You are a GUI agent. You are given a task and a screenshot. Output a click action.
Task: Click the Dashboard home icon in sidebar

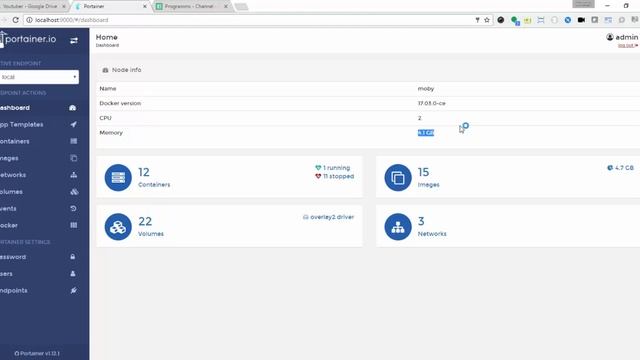click(x=73, y=108)
